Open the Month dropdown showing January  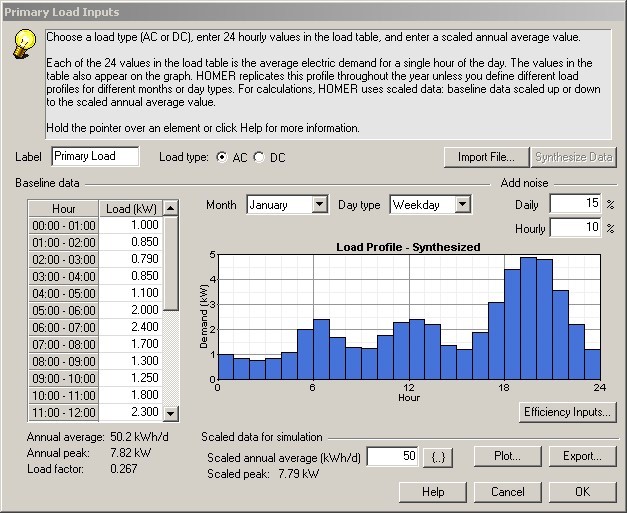point(288,205)
